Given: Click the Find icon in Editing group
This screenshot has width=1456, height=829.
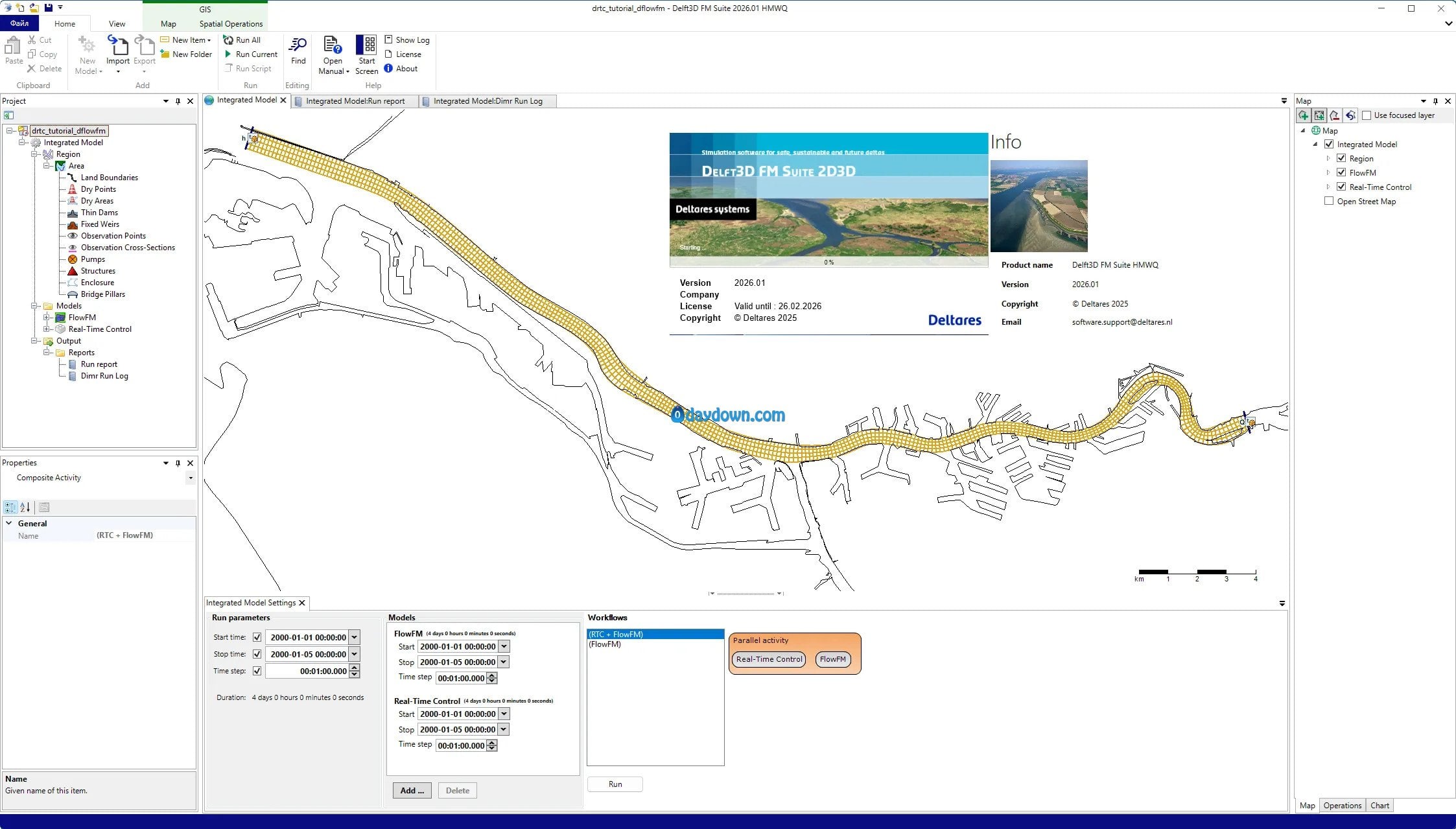Looking at the screenshot, I should pos(298,45).
